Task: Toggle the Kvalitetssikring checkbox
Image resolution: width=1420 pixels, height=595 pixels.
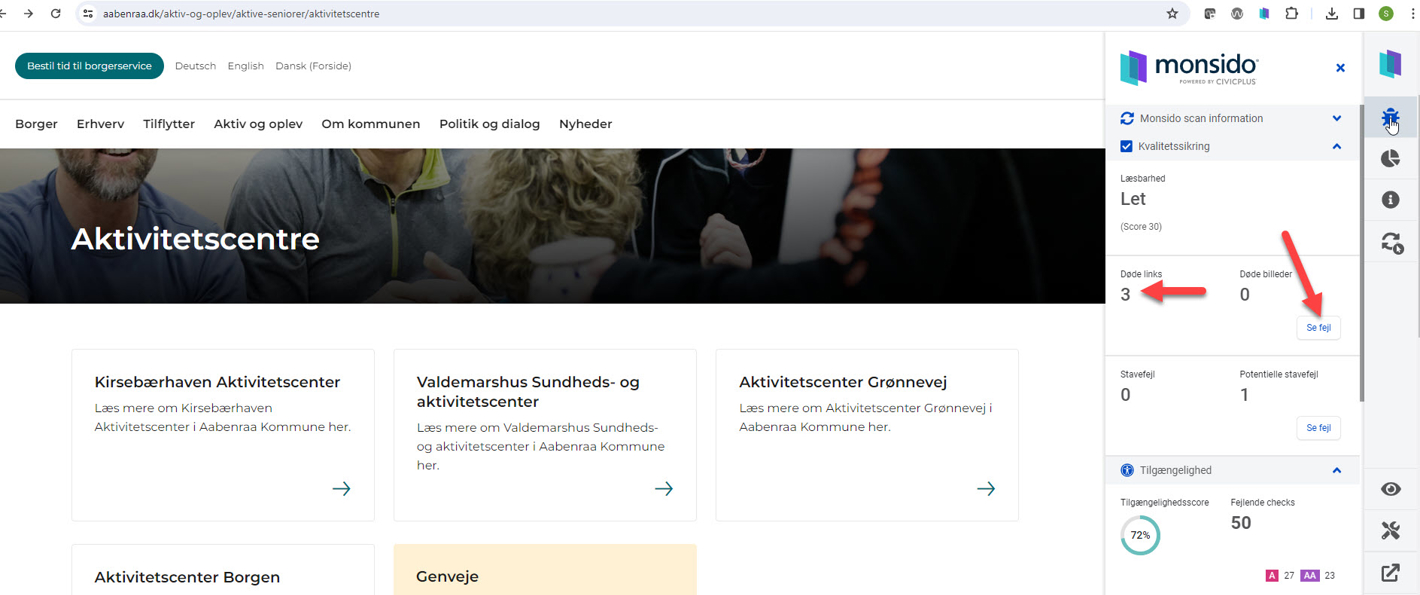Action: [x=1127, y=146]
